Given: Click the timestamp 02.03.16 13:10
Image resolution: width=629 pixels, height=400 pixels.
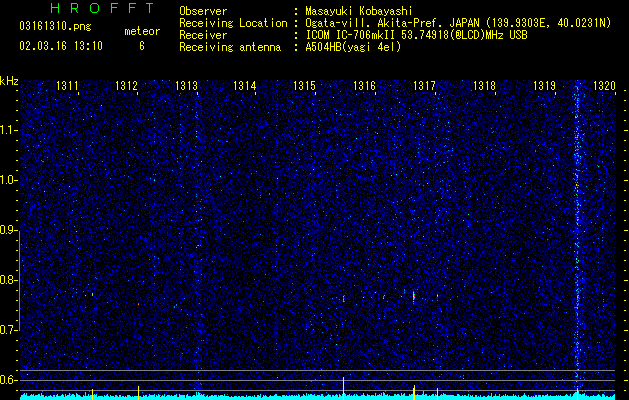Looking at the screenshot, I should [61, 46].
